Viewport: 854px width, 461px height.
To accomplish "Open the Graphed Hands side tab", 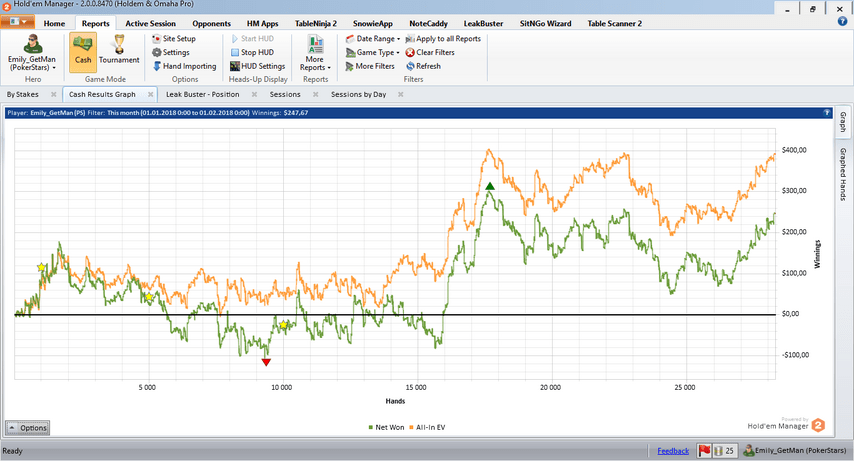I will pos(843,174).
